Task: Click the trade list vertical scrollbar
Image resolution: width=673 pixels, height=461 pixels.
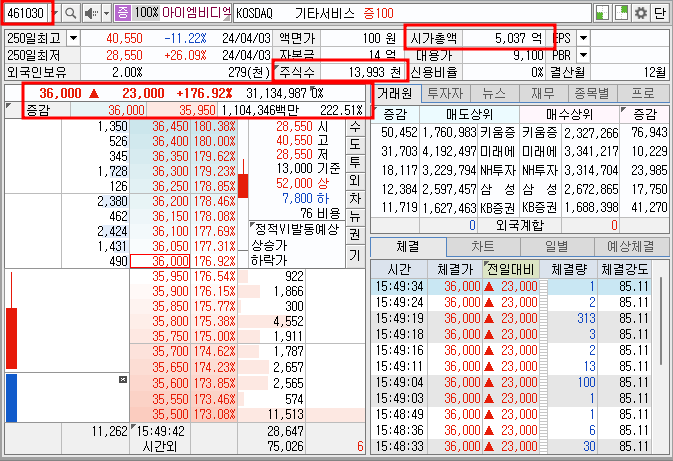Action: tap(663, 322)
